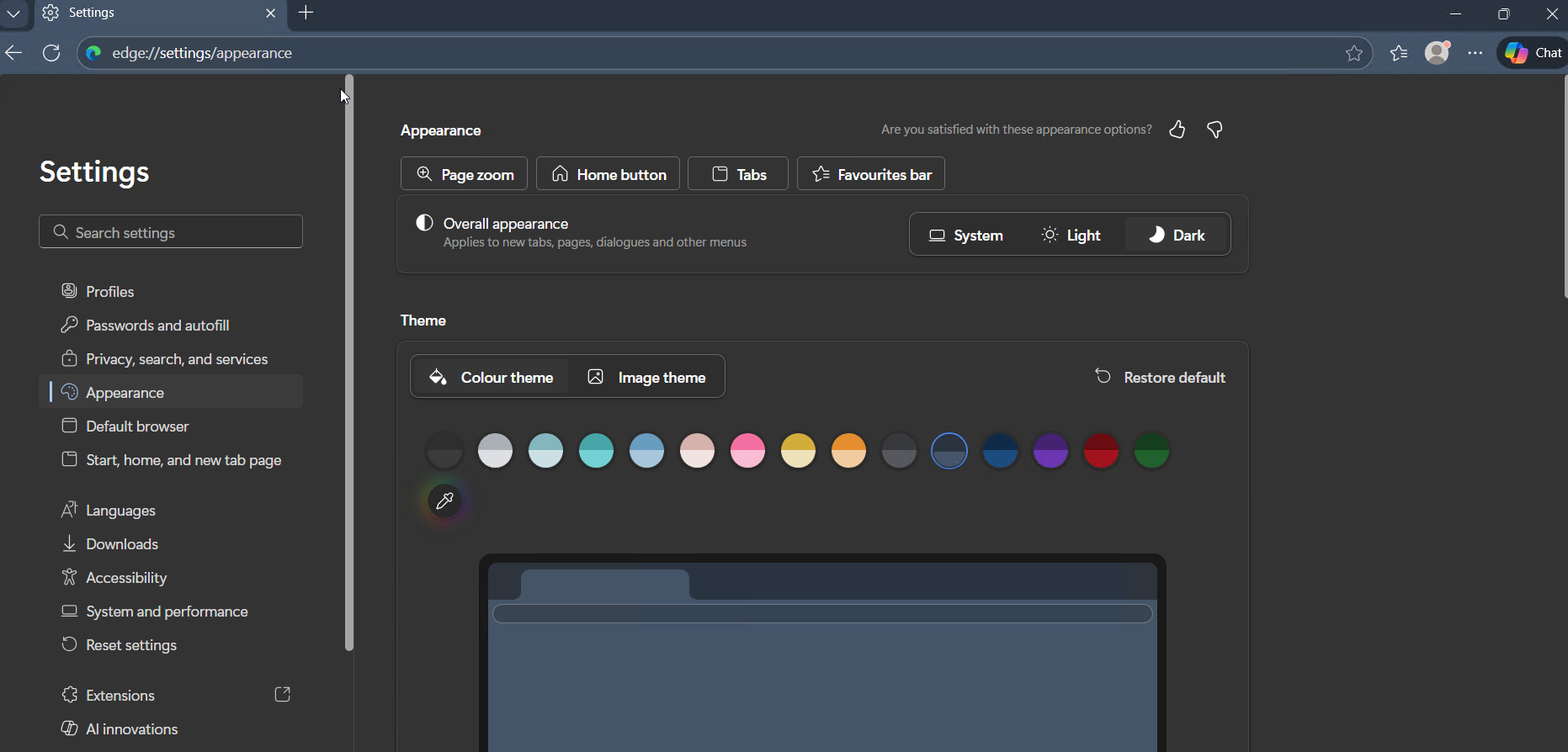This screenshot has height=752, width=1568.
Task: Add this page to favourites star icon
Action: coord(1353,53)
